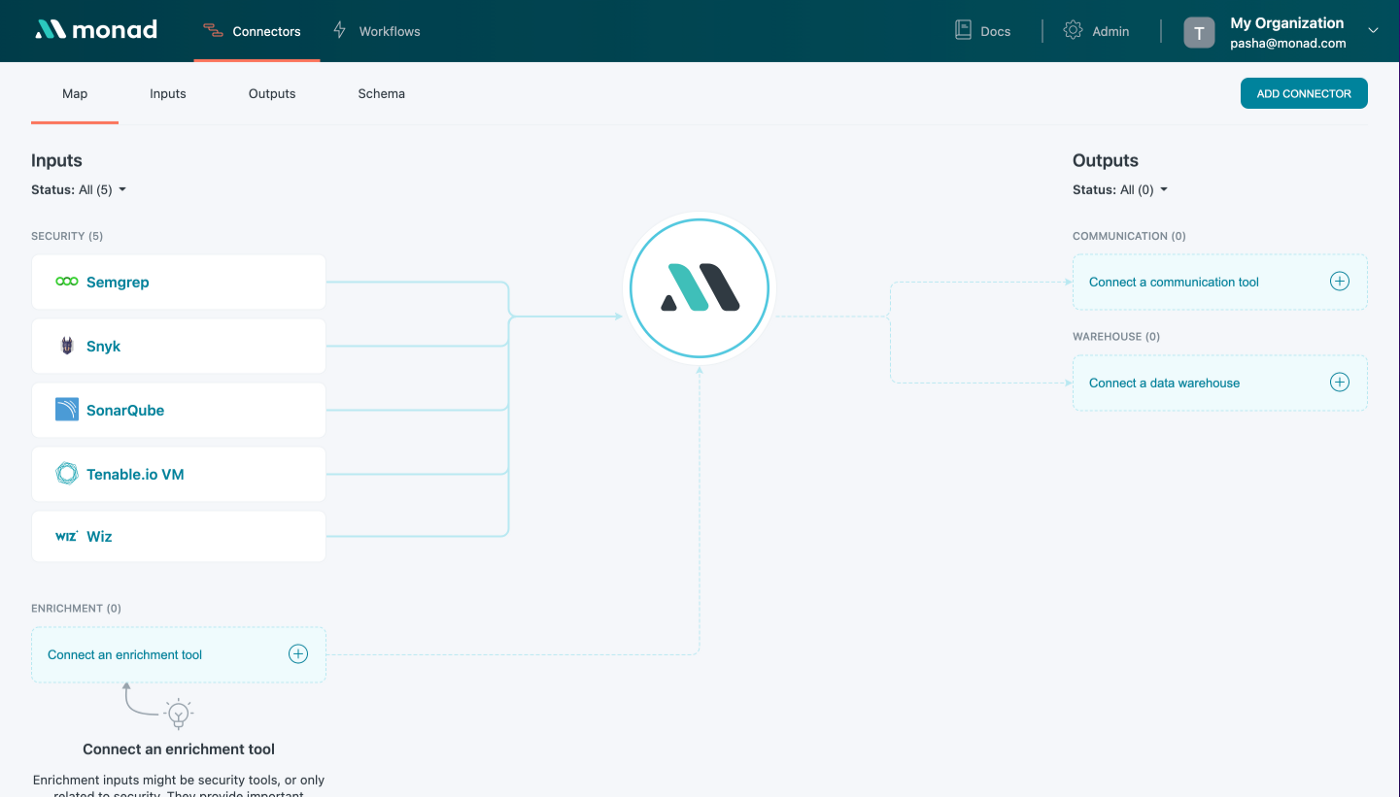Click the Semgrep logo icon
Image resolution: width=1400 pixels, height=797 pixels.
(67, 282)
